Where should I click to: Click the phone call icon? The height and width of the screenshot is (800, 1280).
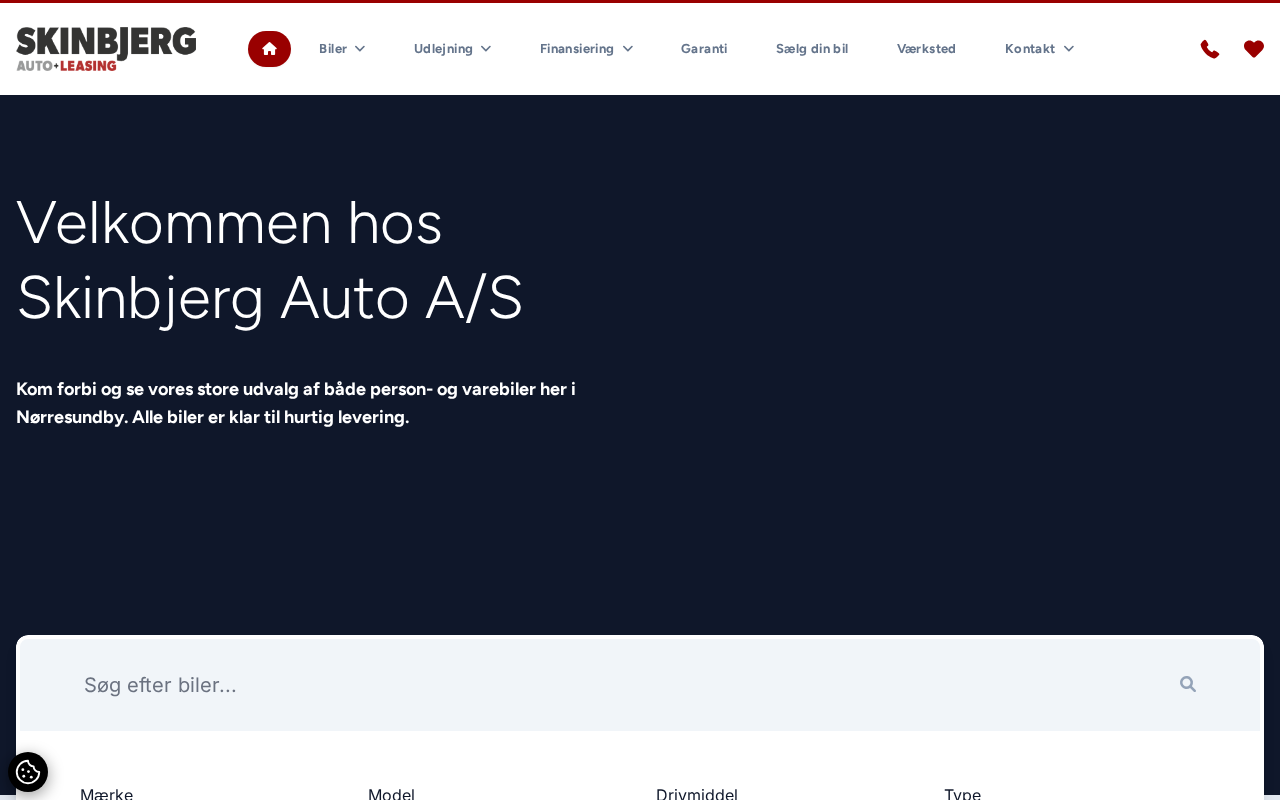click(1210, 49)
